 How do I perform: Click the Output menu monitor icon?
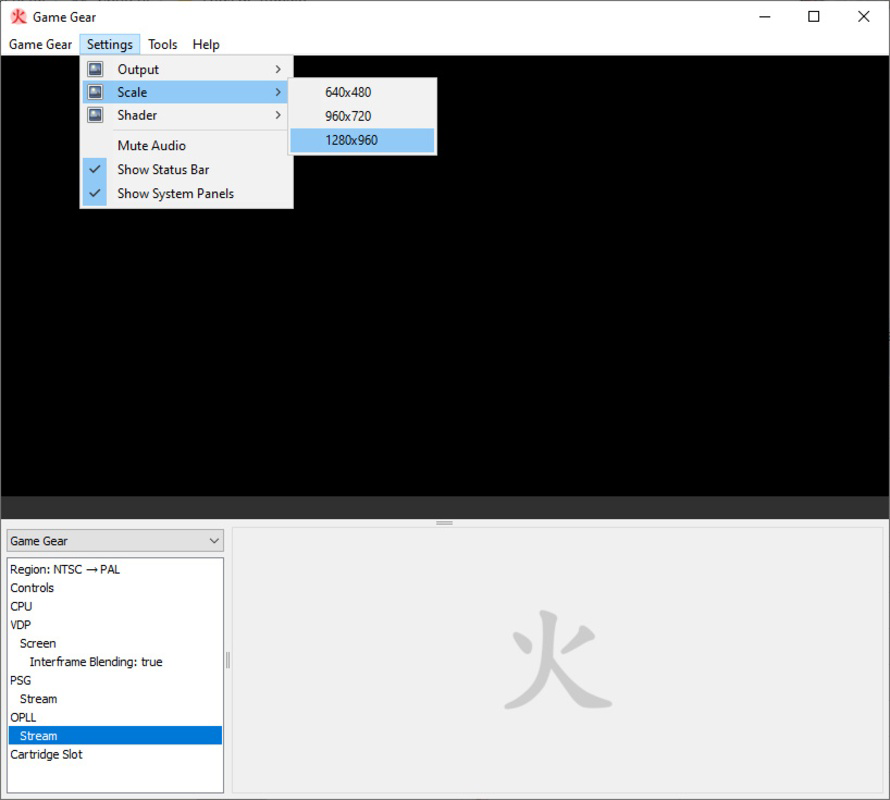coord(95,69)
